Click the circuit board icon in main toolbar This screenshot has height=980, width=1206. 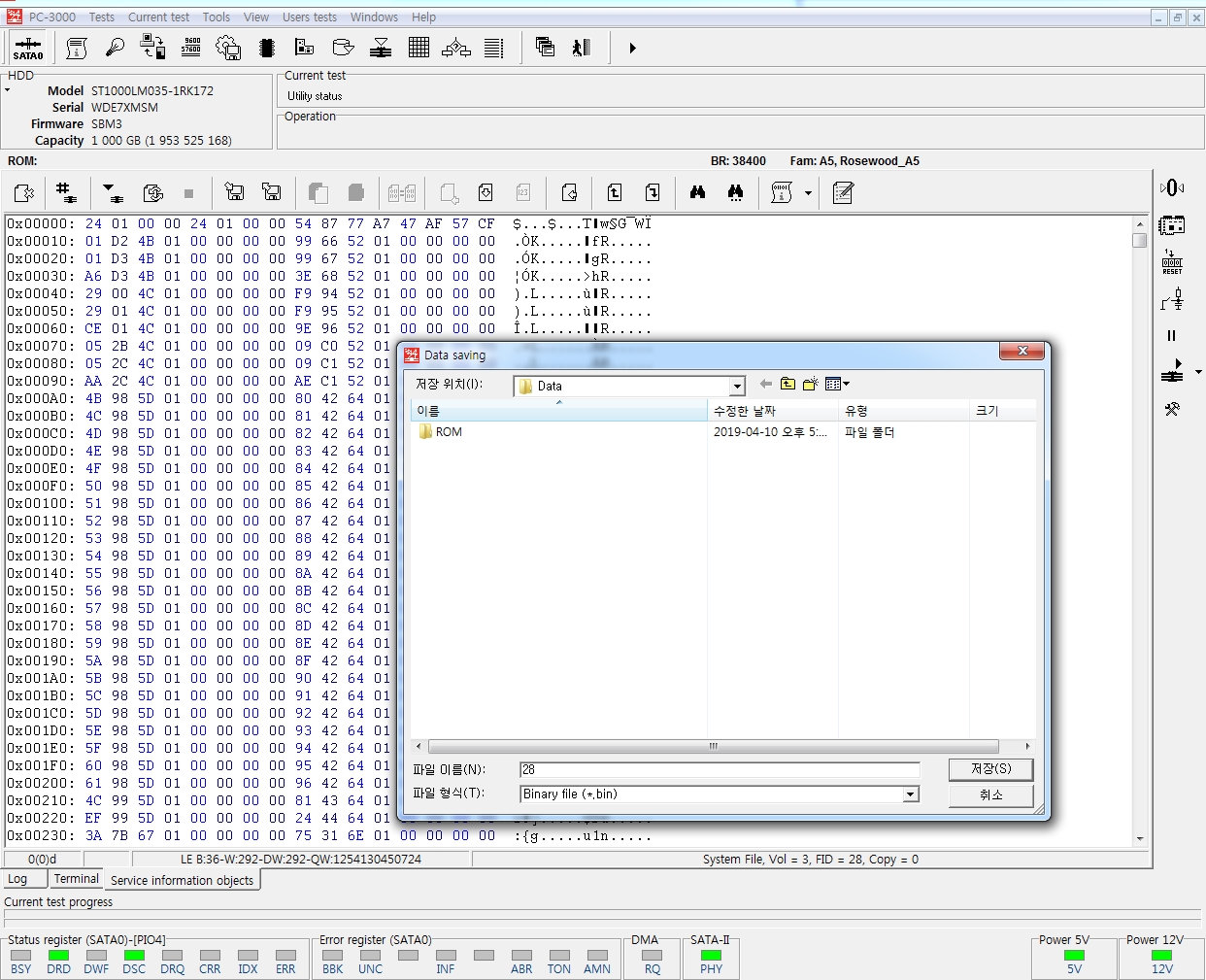305,48
